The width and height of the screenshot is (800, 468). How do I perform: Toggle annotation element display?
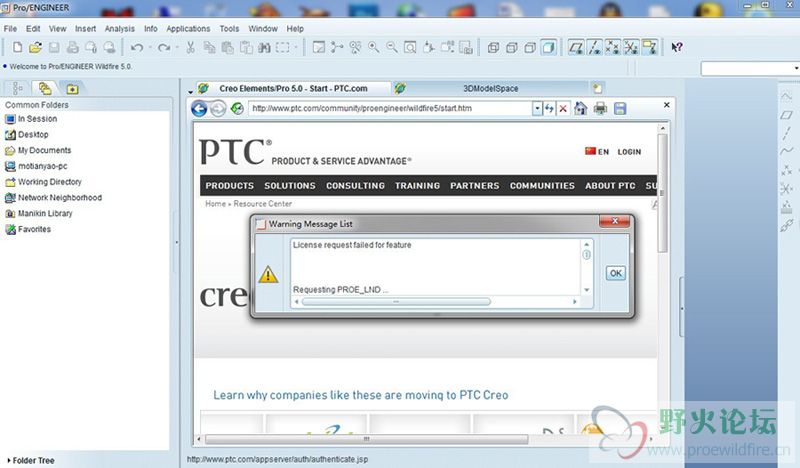[649, 47]
